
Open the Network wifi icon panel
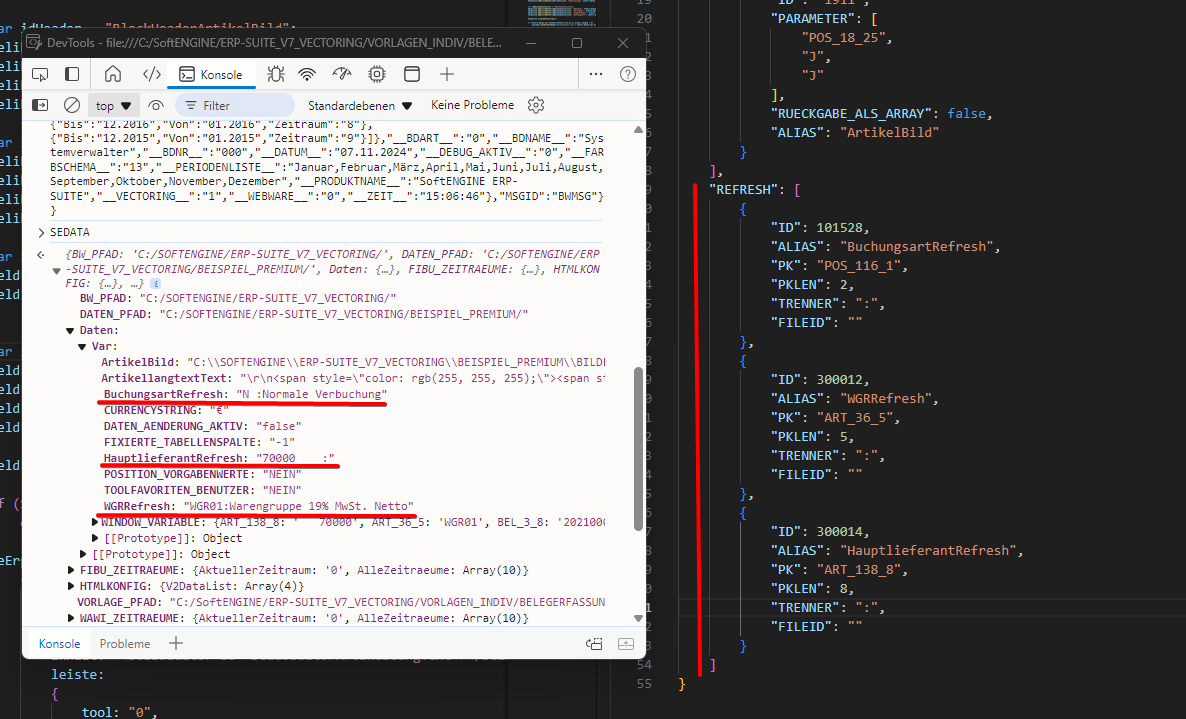(308, 74)
